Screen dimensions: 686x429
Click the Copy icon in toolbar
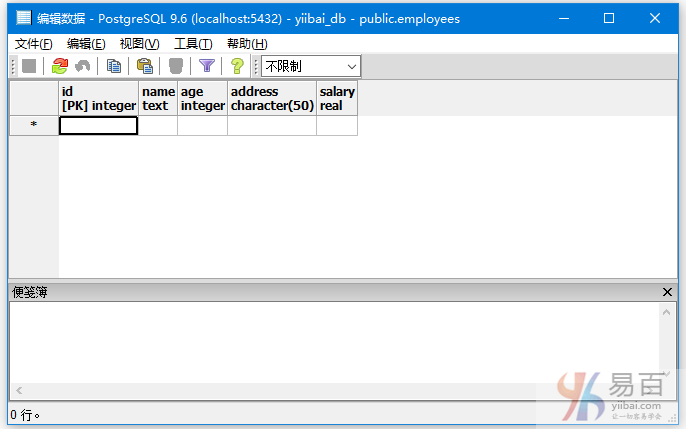tap(114, 66)
